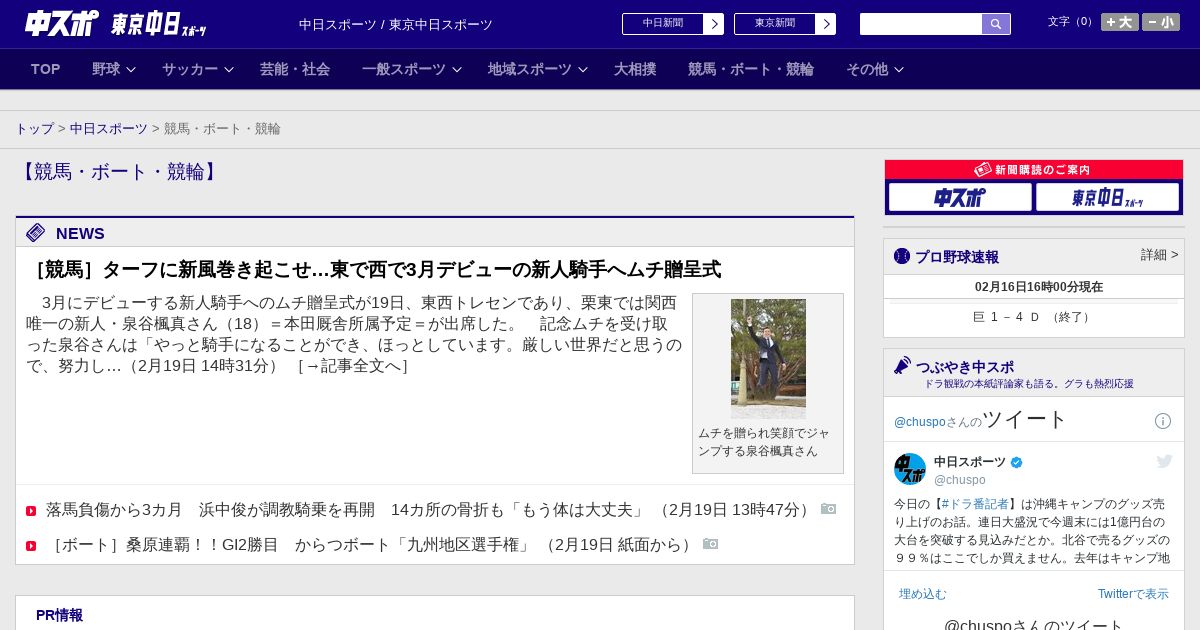This screenshot has height=630, width=1200.
Task: Open the 桑原連覇 GI2勝目 boat article
Action: point(372,545)
